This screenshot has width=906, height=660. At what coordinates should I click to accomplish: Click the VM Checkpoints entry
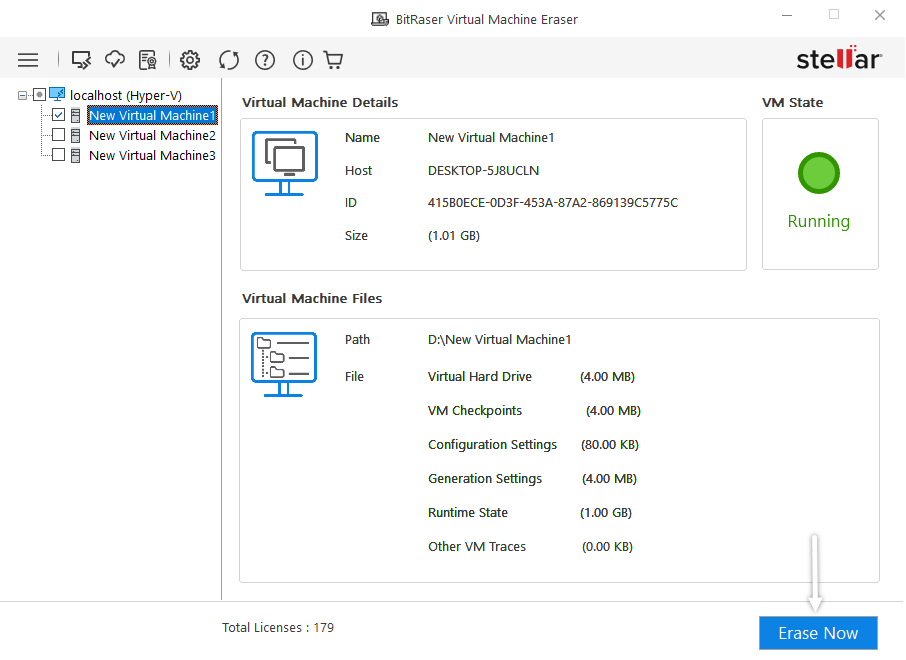tap(475, 411)
